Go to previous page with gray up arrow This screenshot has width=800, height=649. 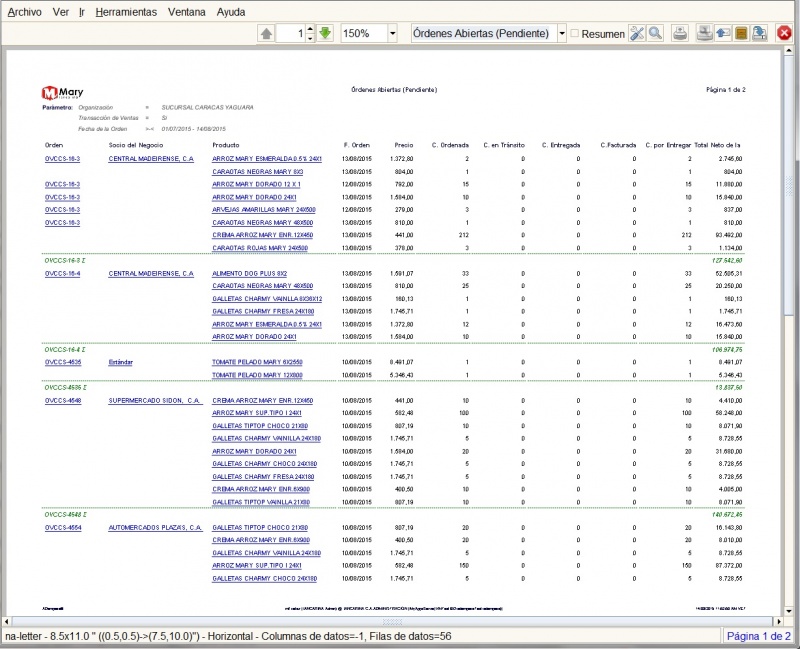[266, 34]
